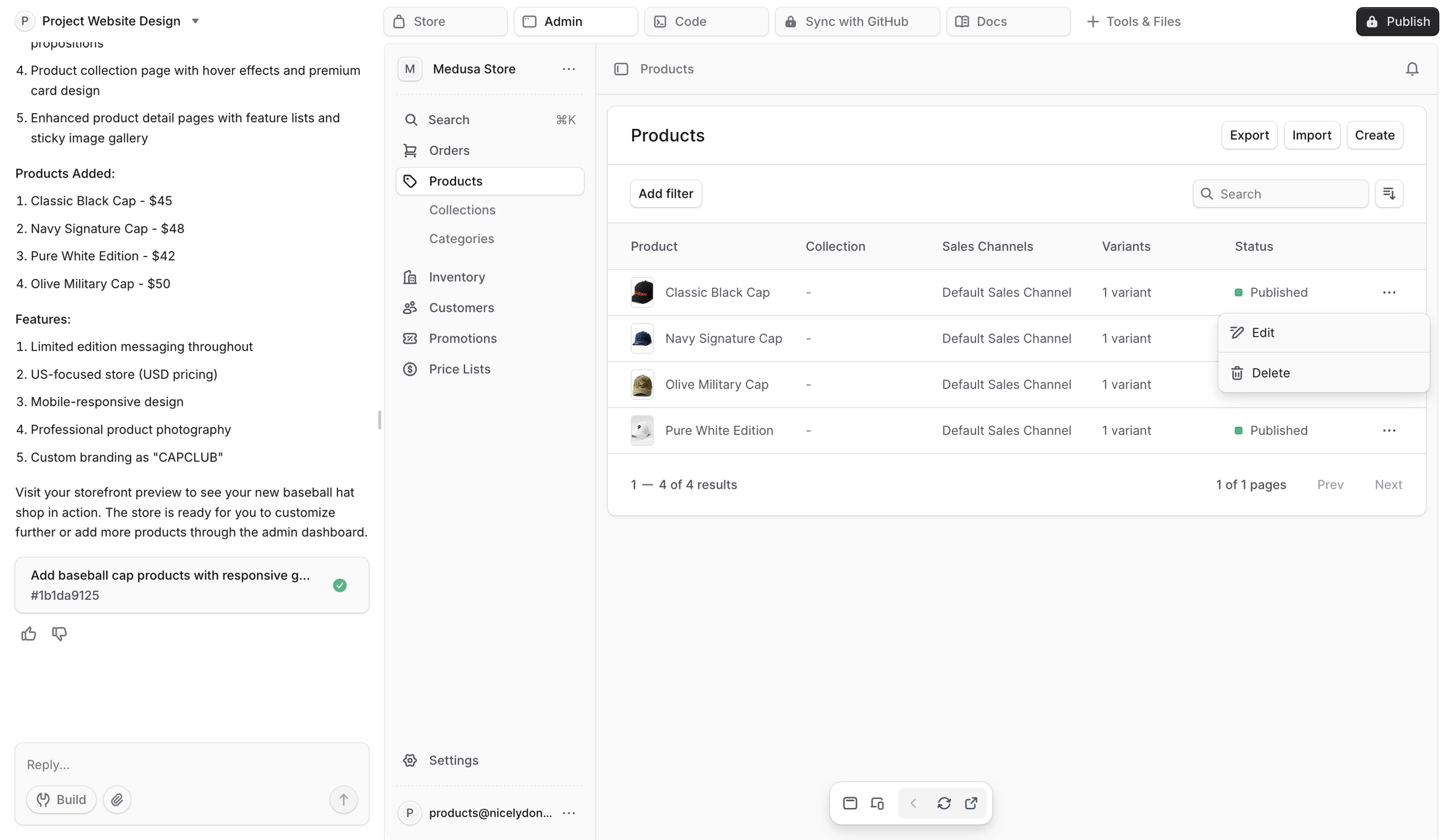Open the notifications bell
This screenshot has width=1446, height=840.
click(1412, 69)
